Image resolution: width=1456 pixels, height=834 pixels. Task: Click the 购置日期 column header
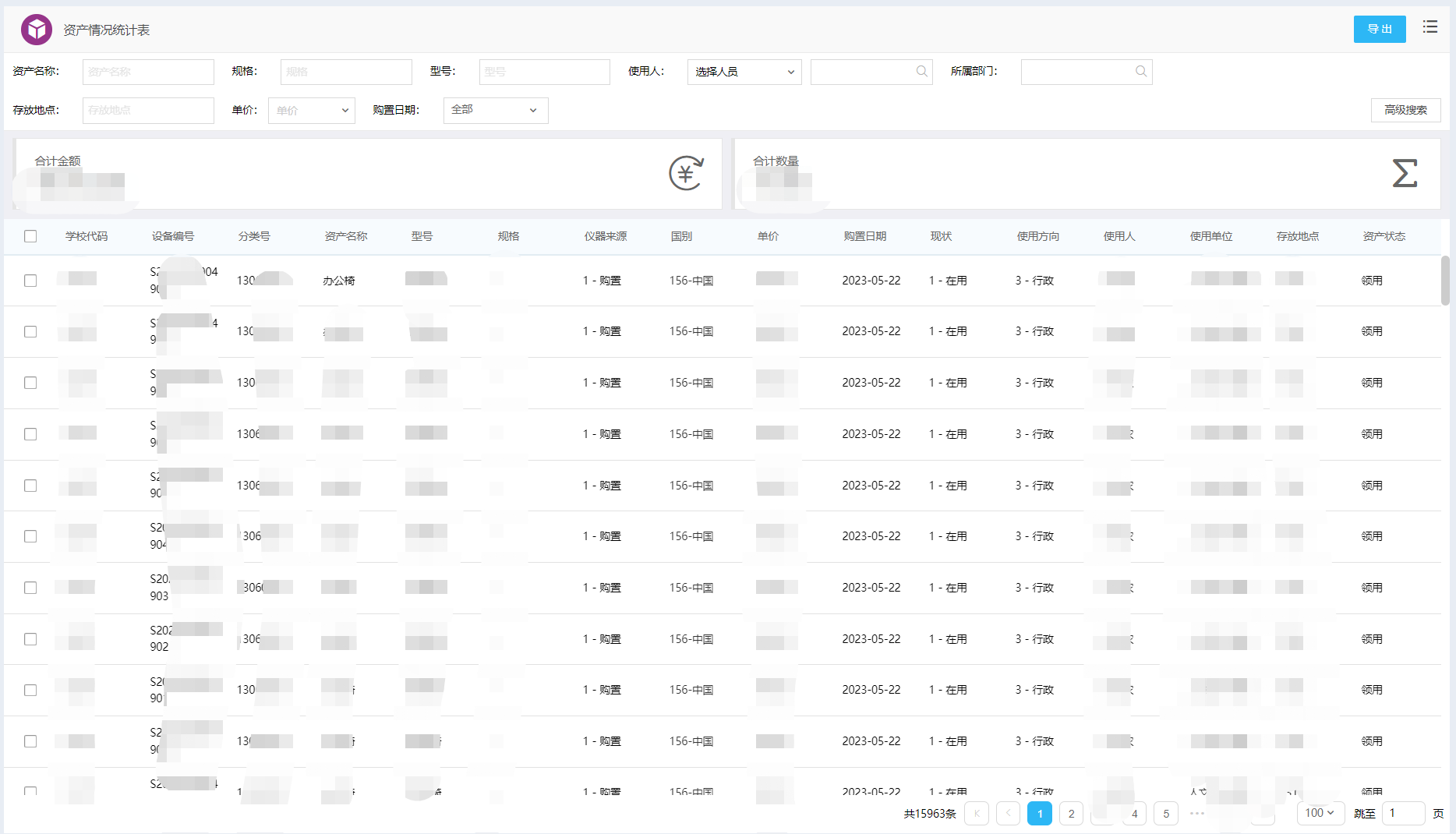click(x=865, y=236)
